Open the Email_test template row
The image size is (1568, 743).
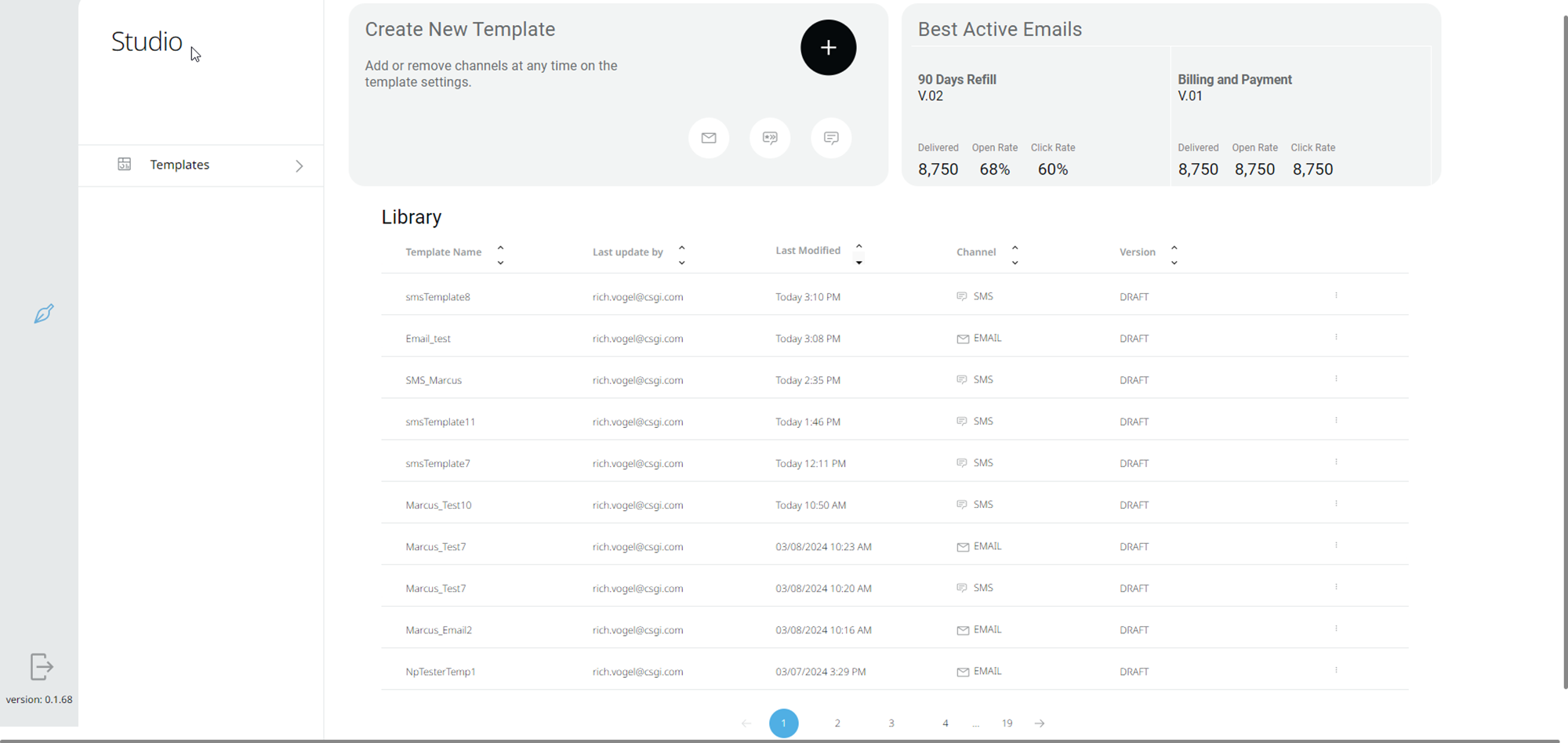428,339
